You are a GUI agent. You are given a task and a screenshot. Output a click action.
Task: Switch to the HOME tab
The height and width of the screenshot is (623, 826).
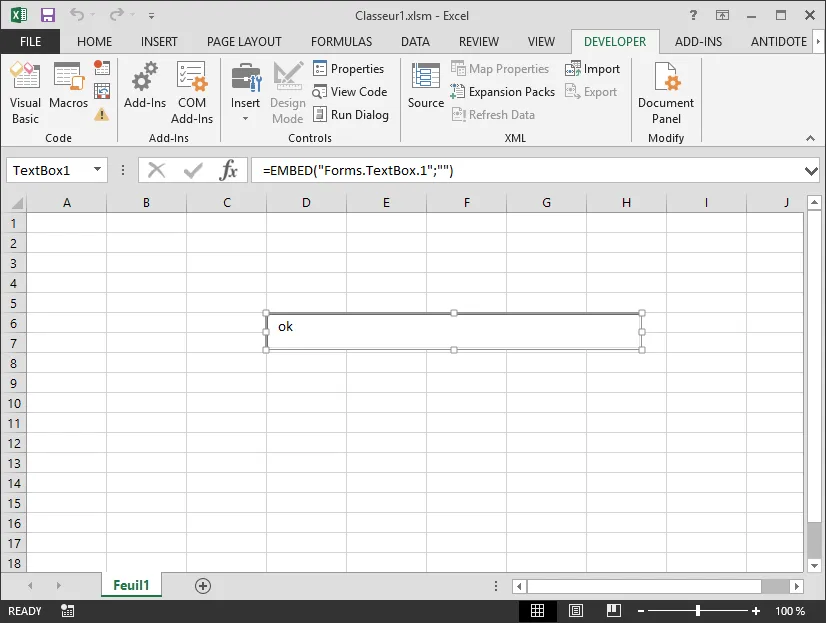(94, 42)
